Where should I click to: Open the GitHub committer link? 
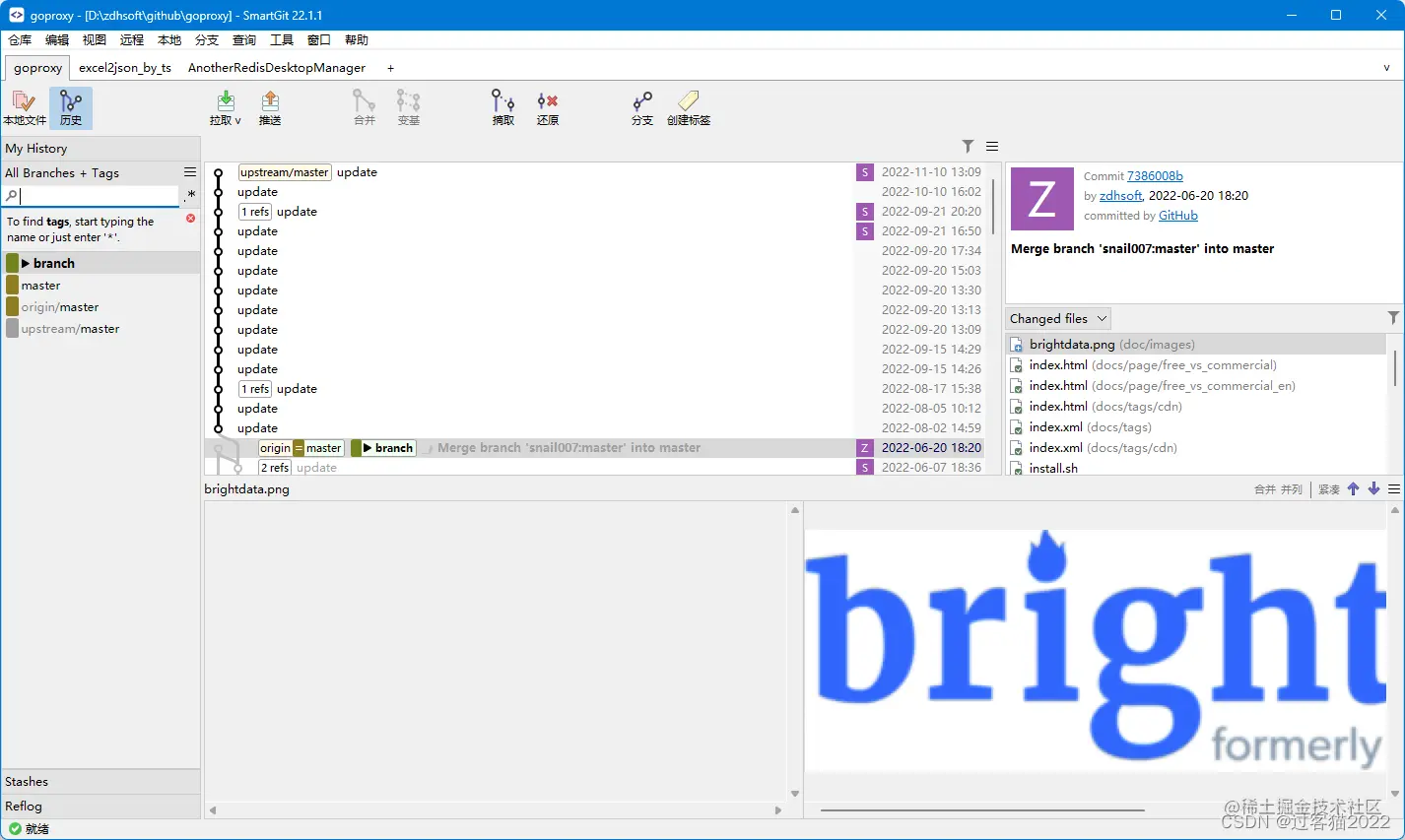pyautogui.click(x=1178, y=216)
